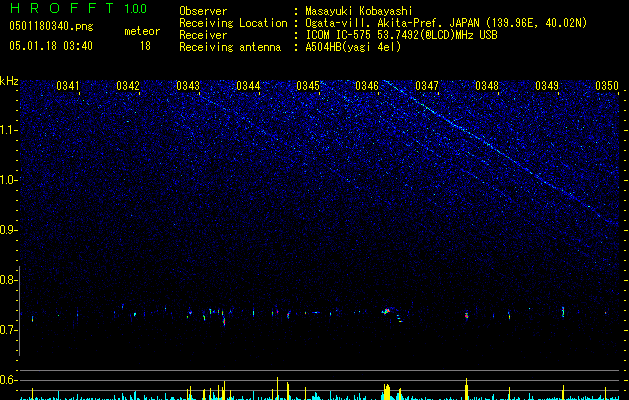The height and width of the screenshot is (400, 629).
Task: Select the Ogata-vill. Akita-Pref. JAPAN location text
Action: point(446,23)
